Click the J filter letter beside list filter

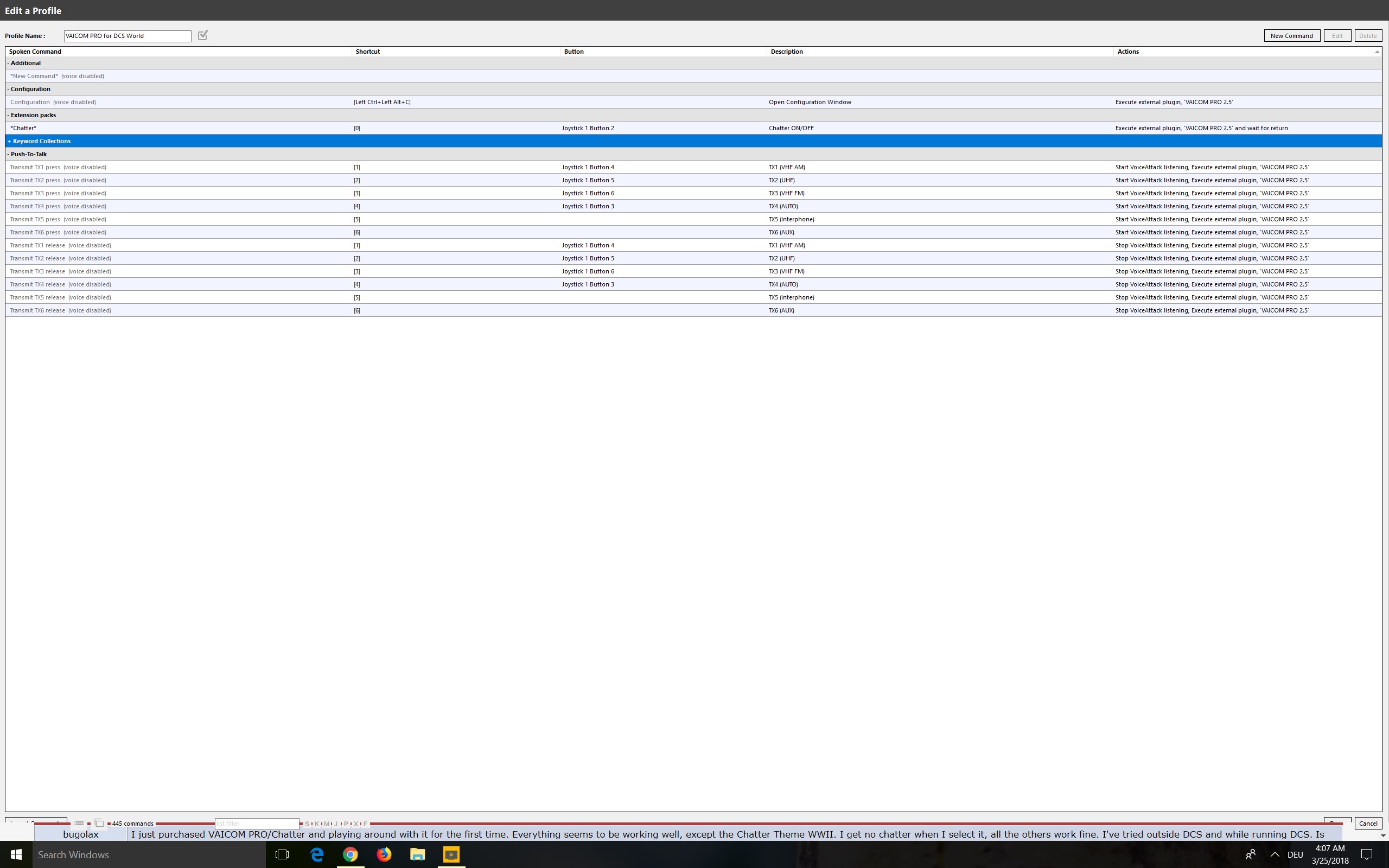coord(336,824)
